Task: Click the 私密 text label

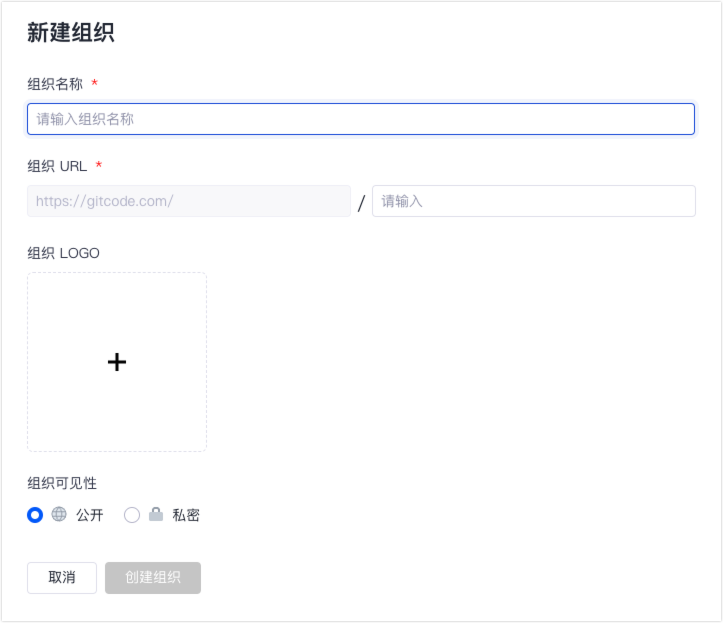Action: 186,515
